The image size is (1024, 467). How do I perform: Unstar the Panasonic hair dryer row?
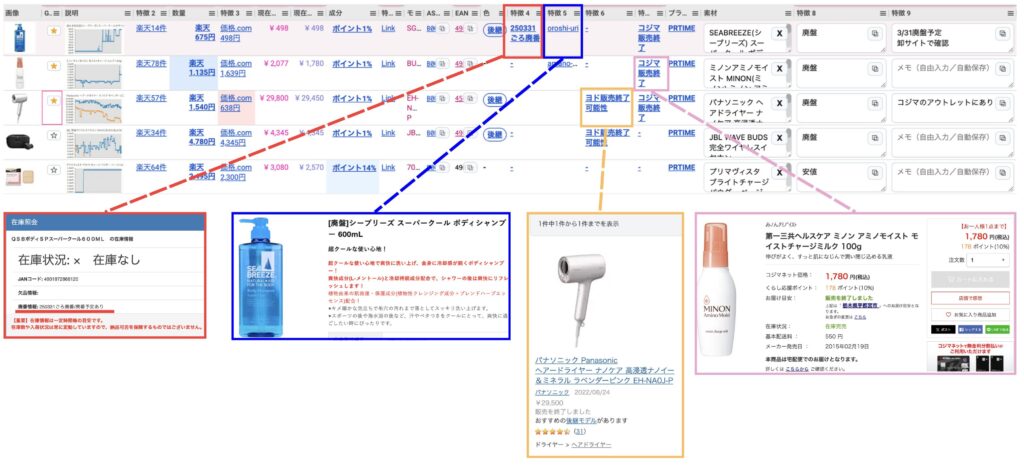52,101
